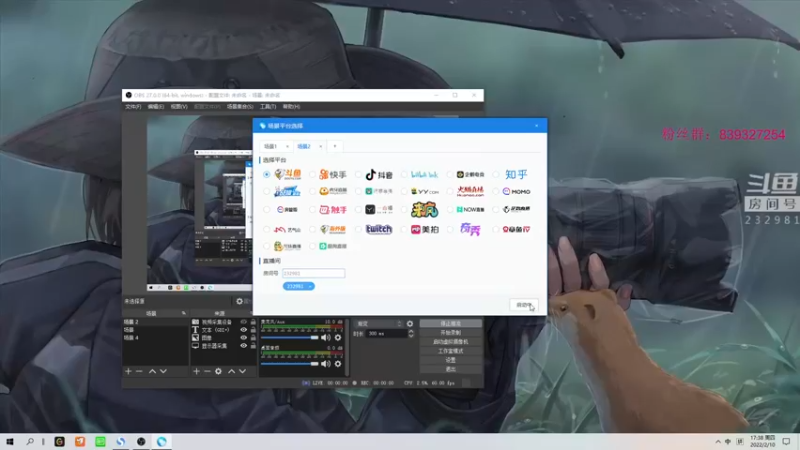Image resolution: width=800 pixels, height=450 pixels.
Task: Click the room number input field
Action: [313, 273]
